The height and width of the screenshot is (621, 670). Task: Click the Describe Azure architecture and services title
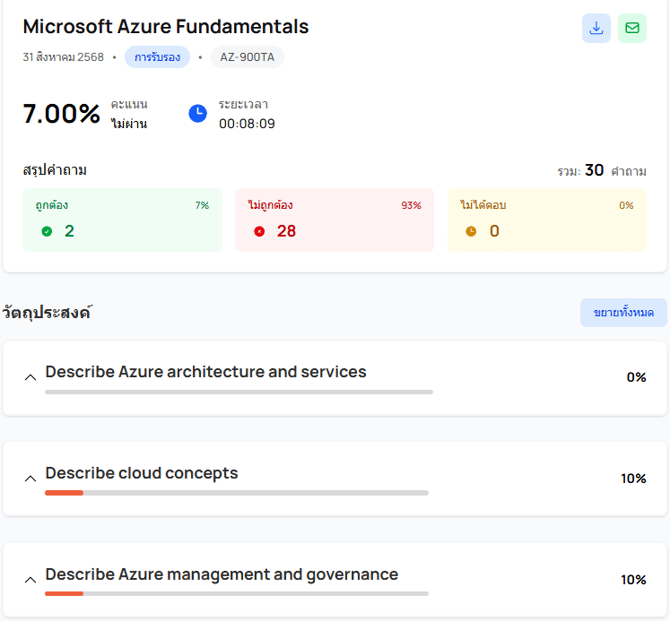[x=205, y=372]
